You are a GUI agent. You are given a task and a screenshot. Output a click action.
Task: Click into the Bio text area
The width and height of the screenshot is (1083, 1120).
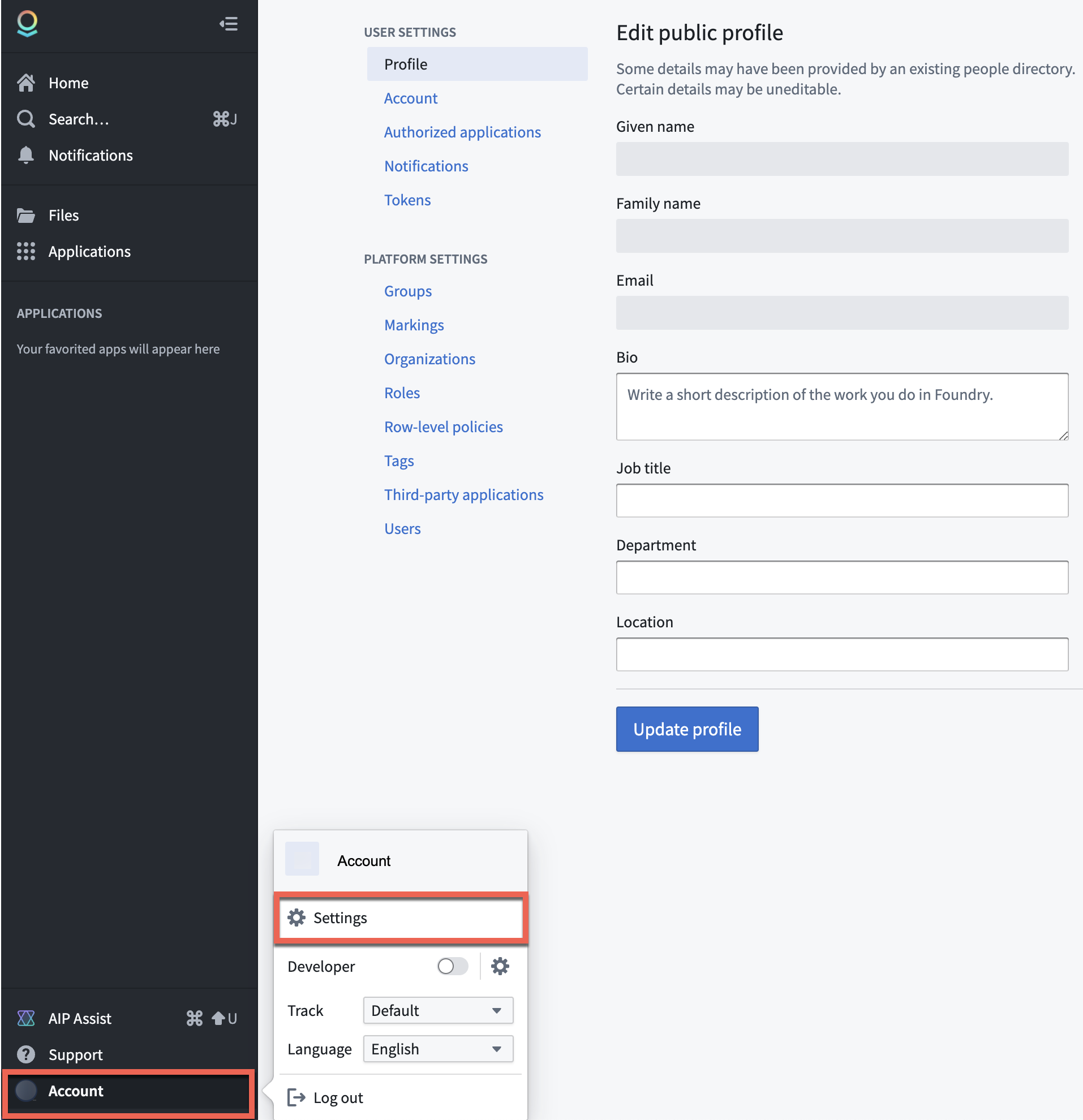click(842, 406)
